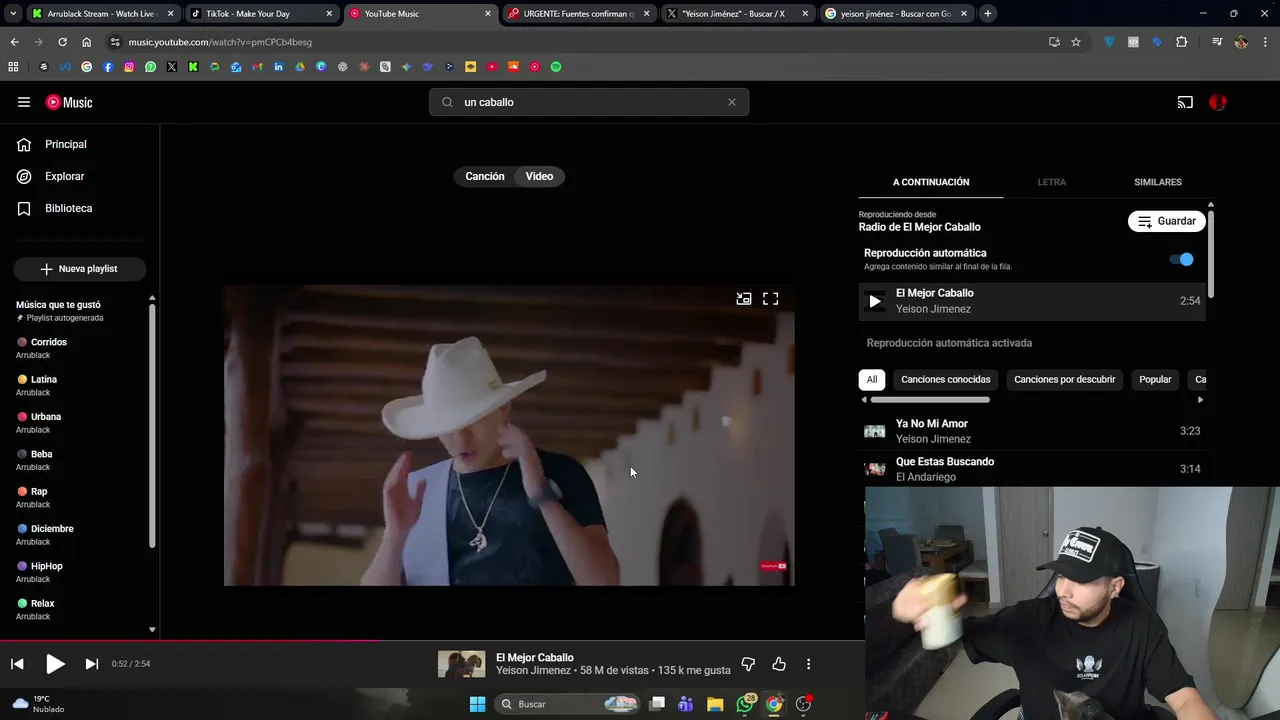This screenshot has width=1280, height=720.
Task: Play Que Estas Buscando from queue
Action: (x=1032, y=469)
